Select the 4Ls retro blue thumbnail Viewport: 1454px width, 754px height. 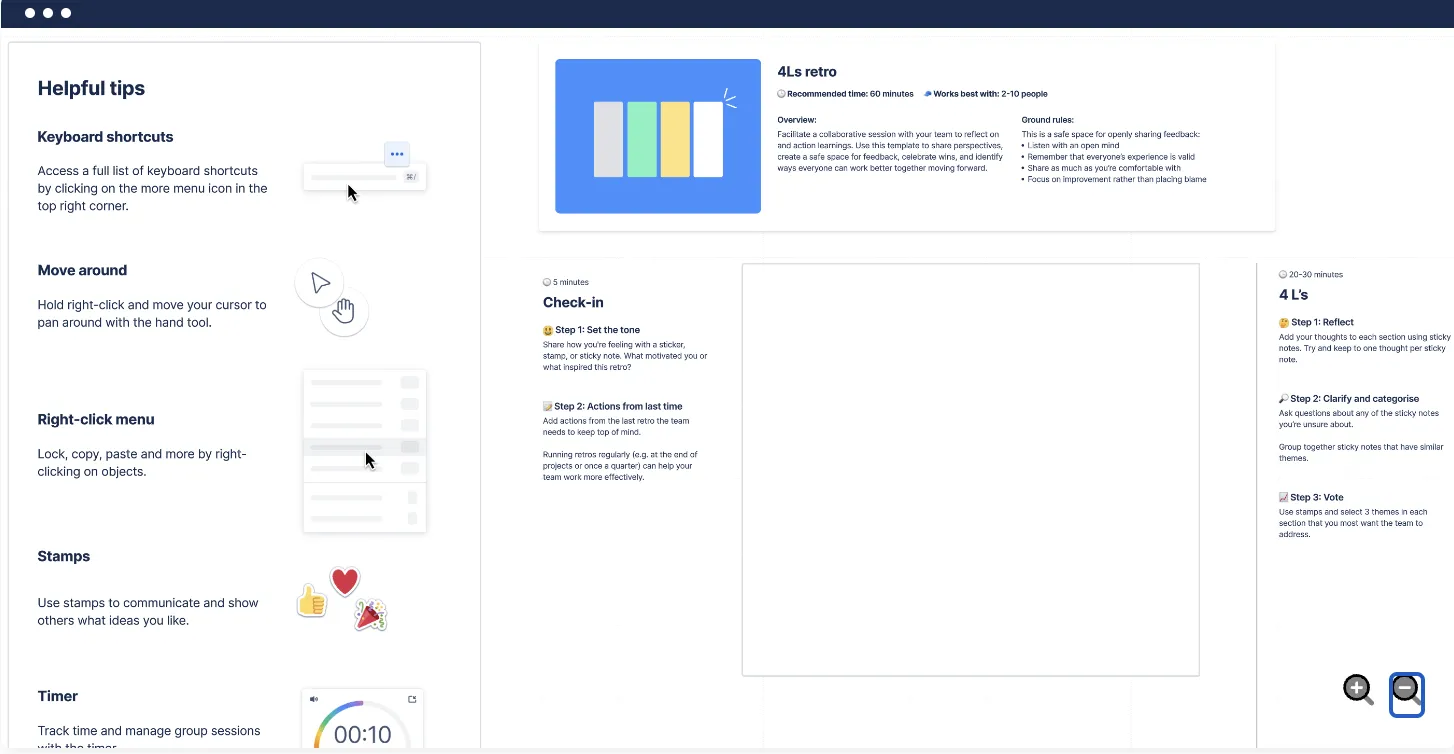658,136
